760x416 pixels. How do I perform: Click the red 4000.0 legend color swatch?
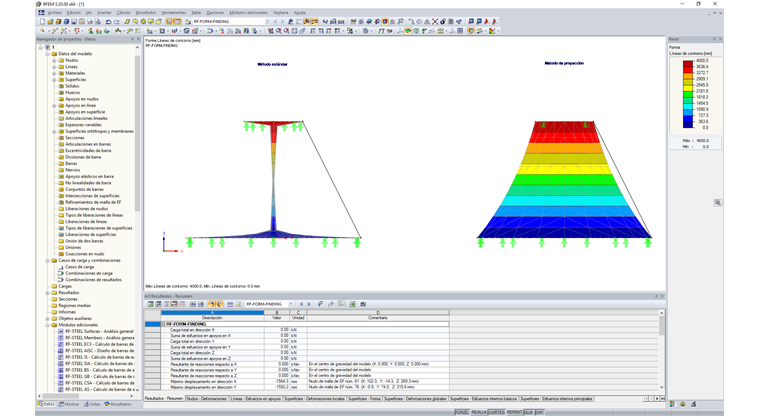pos(688,64)
